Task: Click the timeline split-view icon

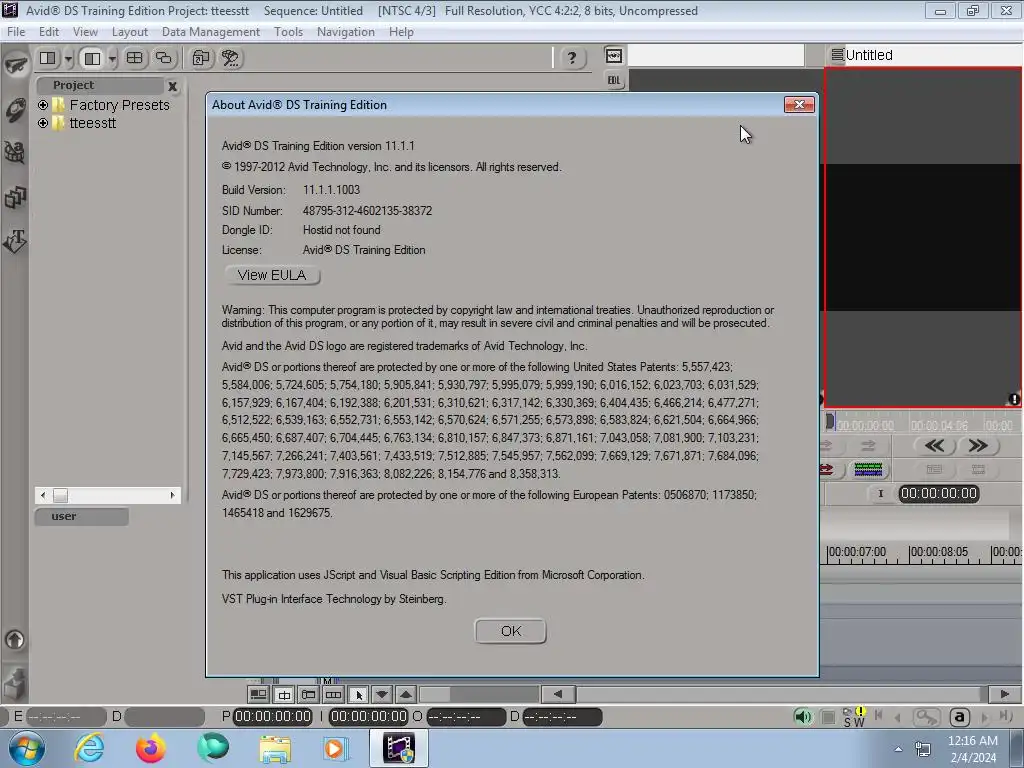Action: (x=284, y=694)
